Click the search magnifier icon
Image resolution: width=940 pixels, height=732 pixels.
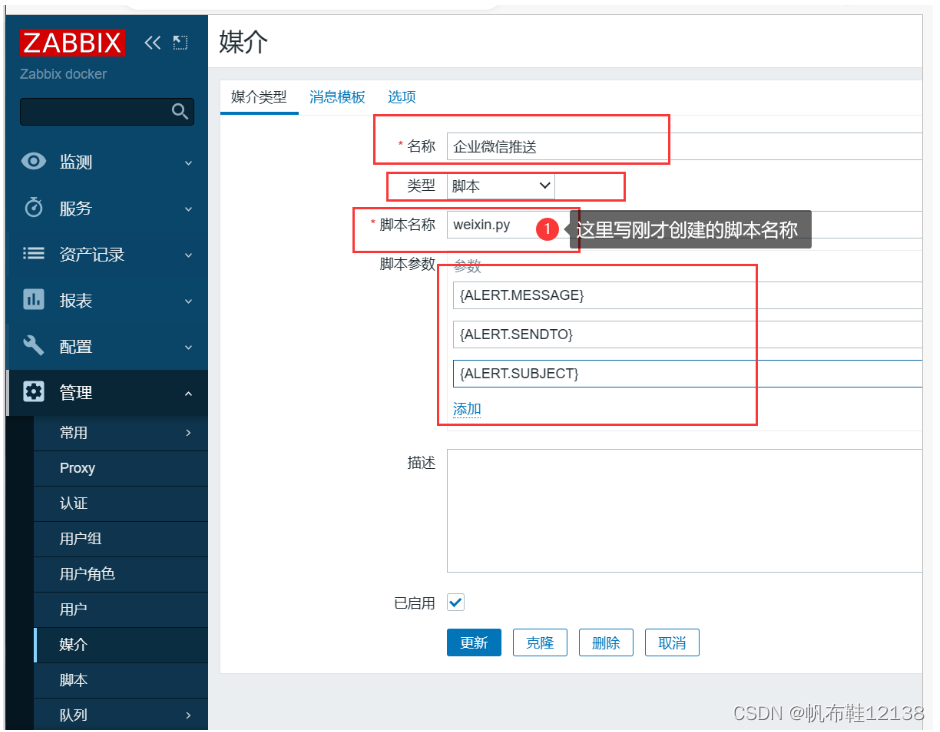180,111
